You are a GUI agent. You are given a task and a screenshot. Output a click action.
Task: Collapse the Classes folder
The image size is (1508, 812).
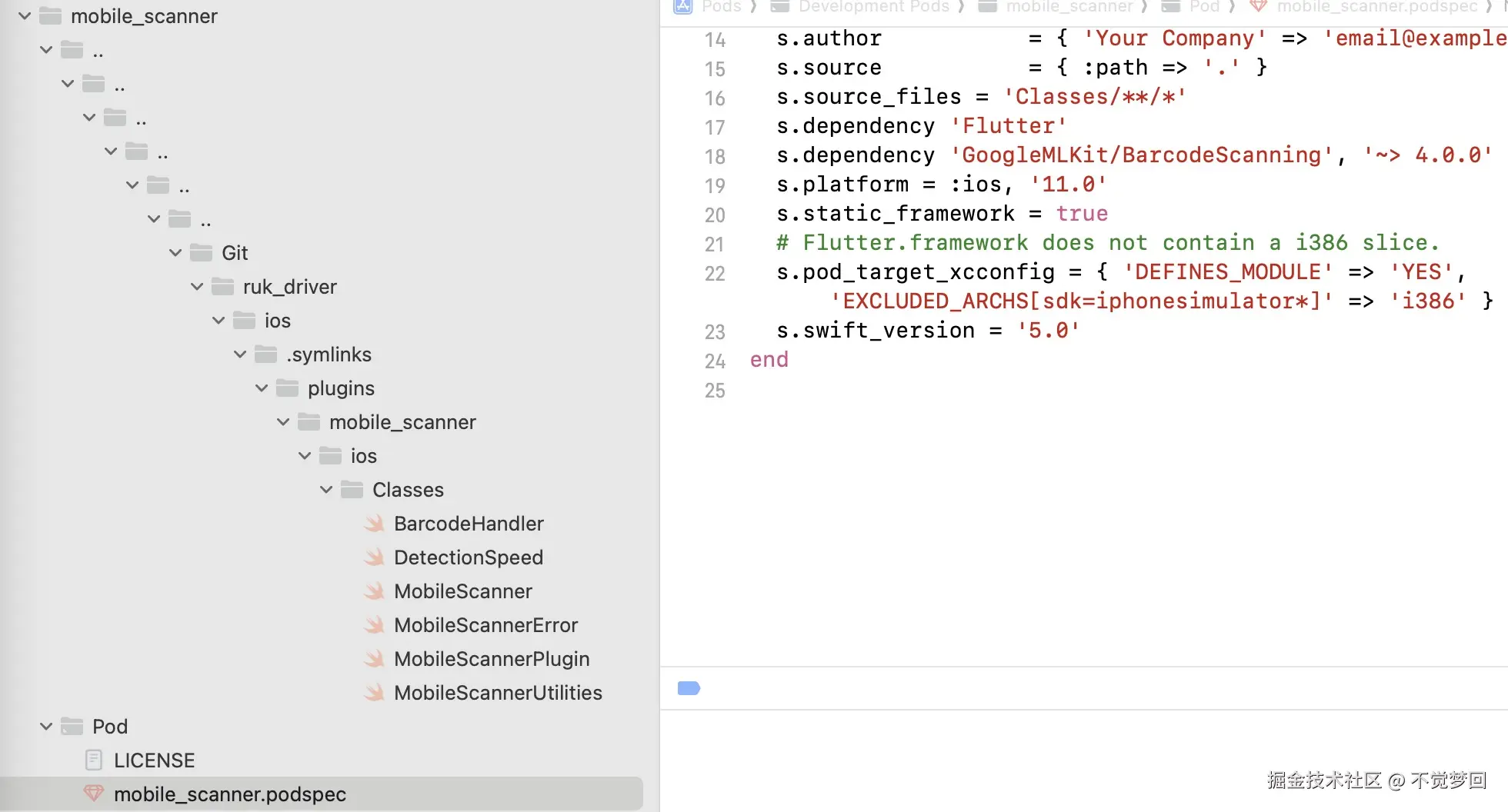tap(326, 489)
